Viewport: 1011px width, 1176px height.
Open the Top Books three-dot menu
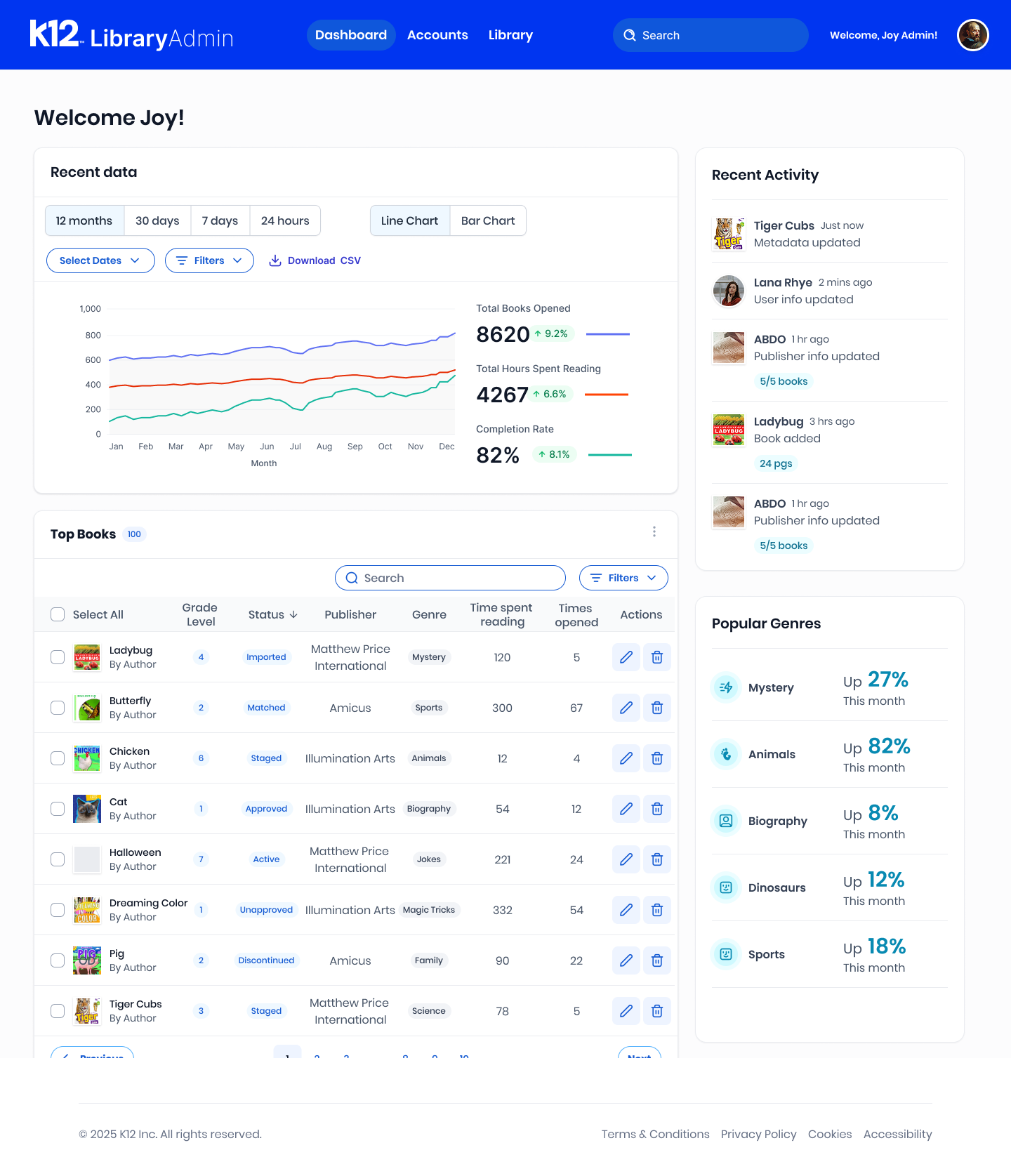[654, 531]
